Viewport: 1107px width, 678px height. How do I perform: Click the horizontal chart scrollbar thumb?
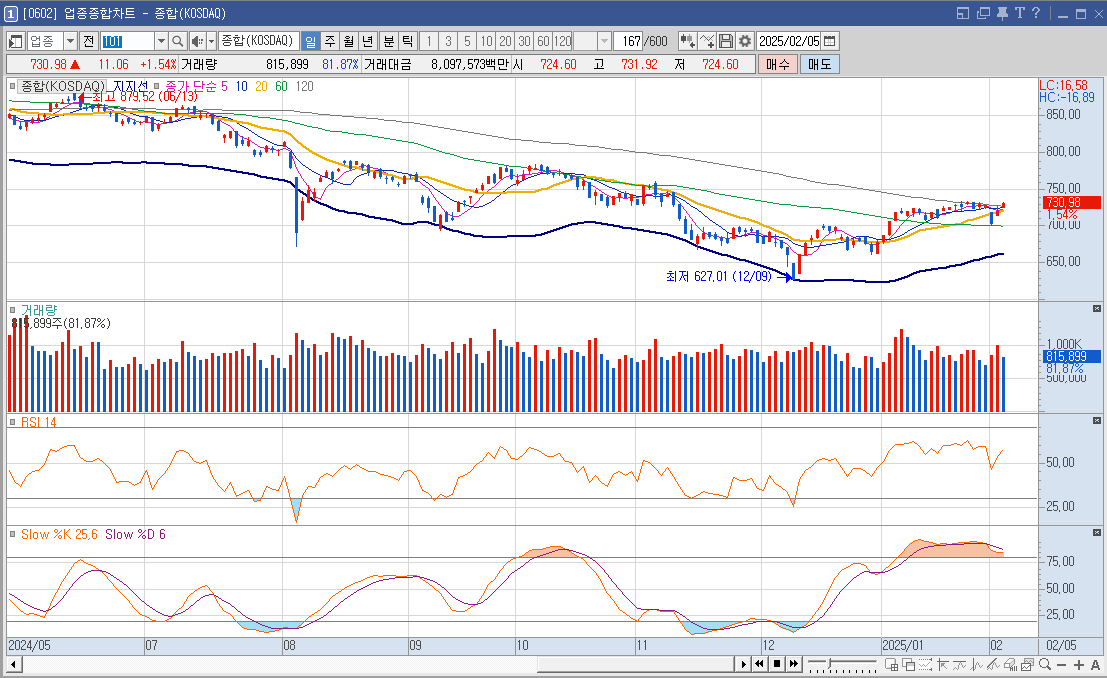click(x=635, y=664)
